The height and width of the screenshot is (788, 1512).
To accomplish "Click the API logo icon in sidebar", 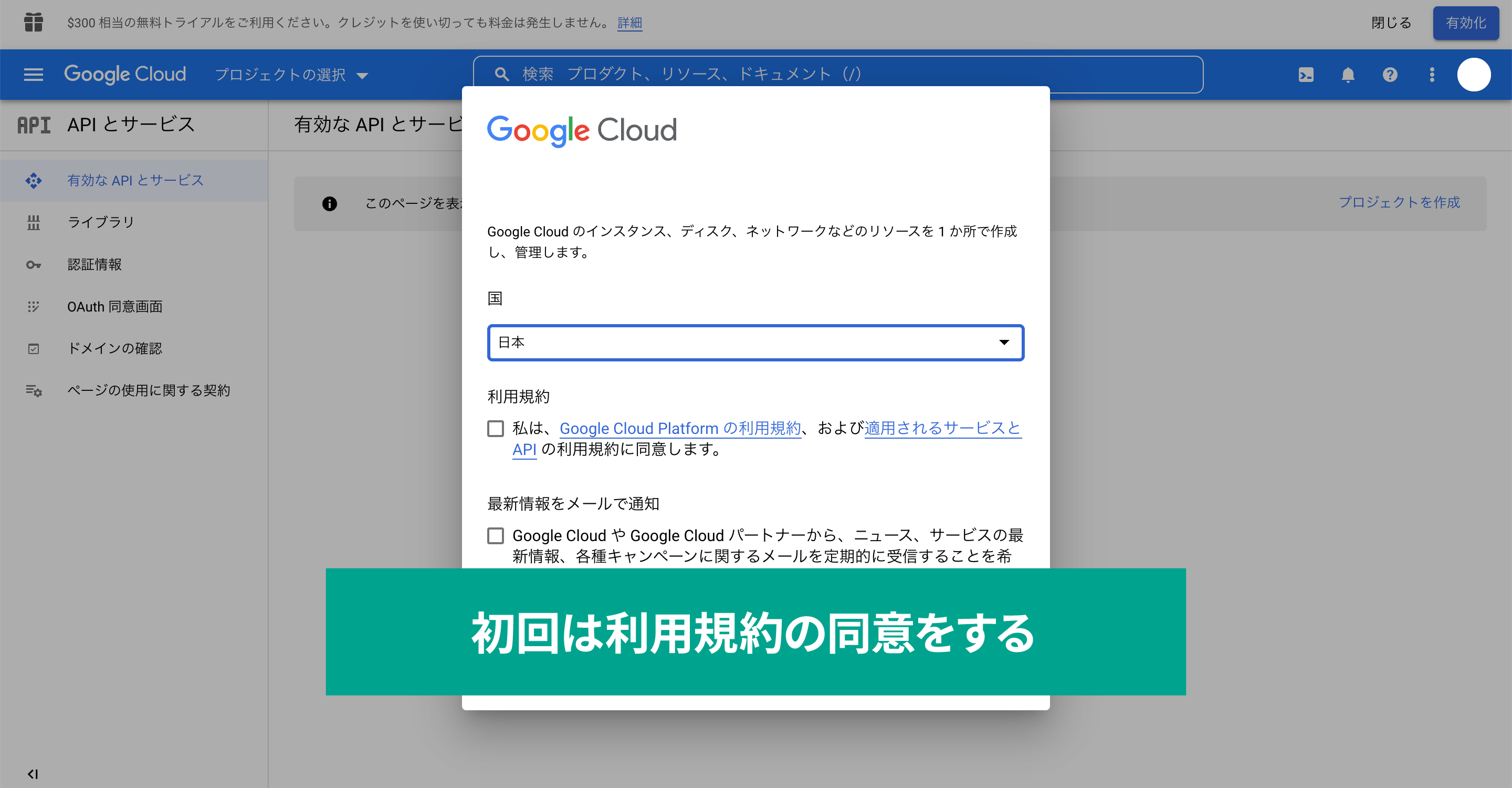I will click(x=34, y=125).
